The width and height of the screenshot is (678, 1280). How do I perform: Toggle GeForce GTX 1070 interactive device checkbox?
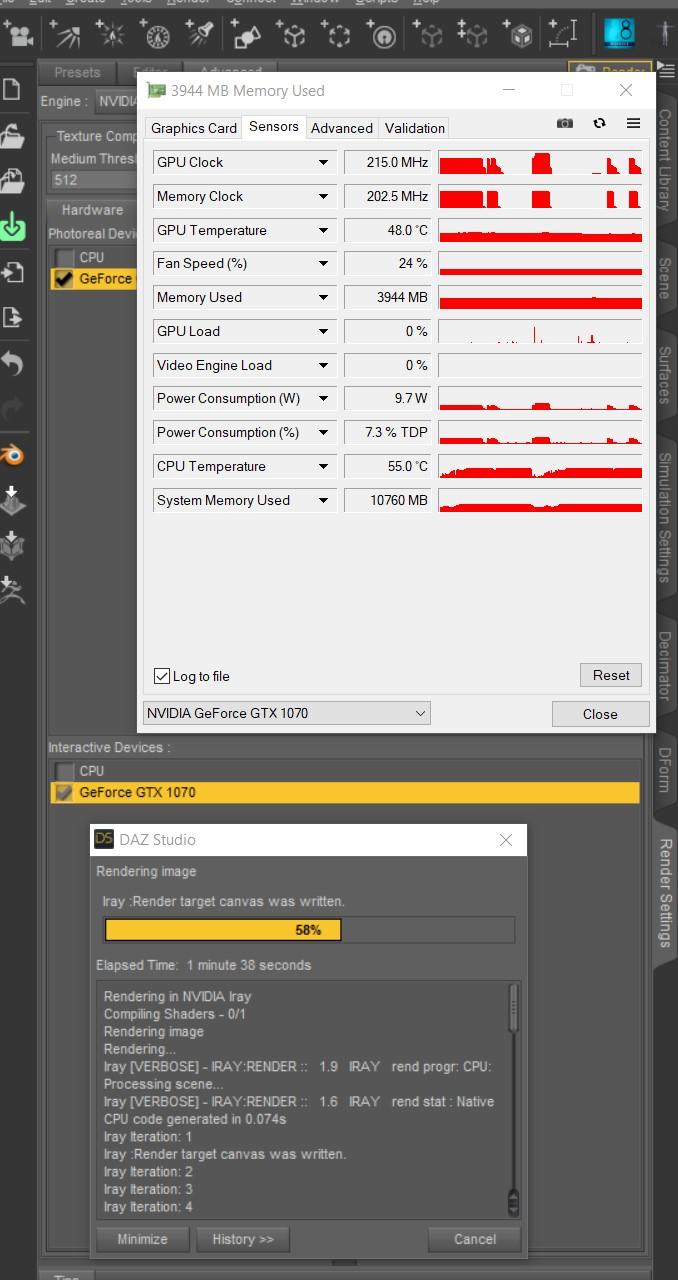65,793
